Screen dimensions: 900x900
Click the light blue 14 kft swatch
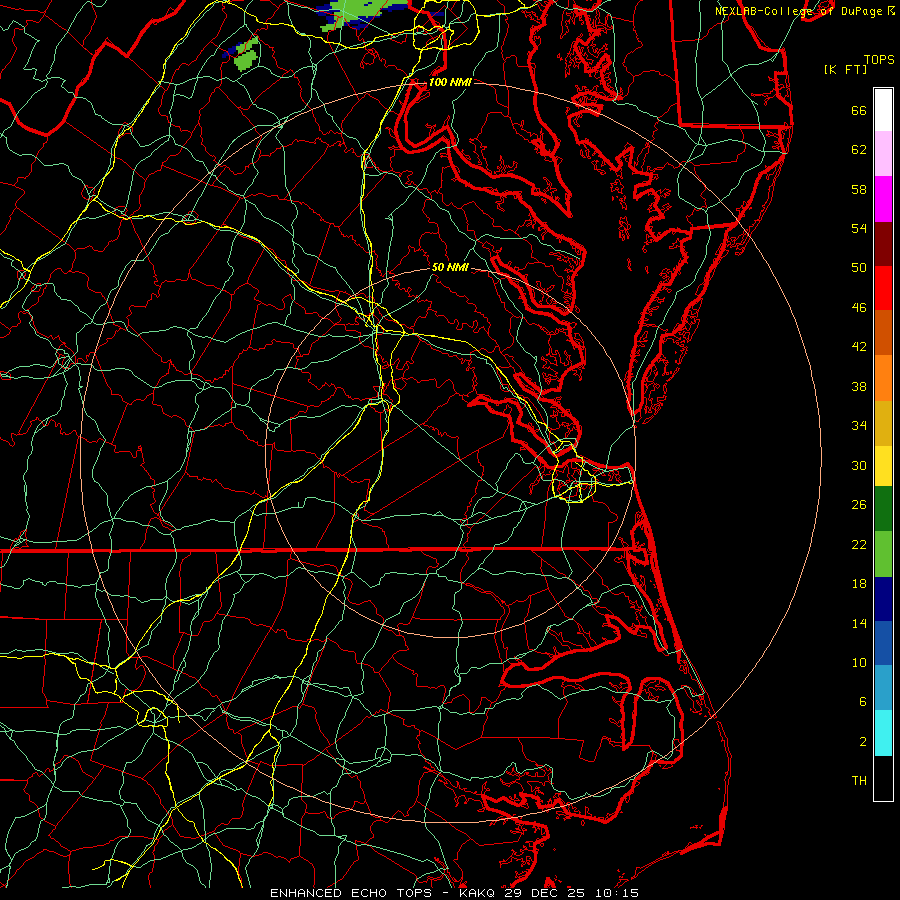point(883,688)
